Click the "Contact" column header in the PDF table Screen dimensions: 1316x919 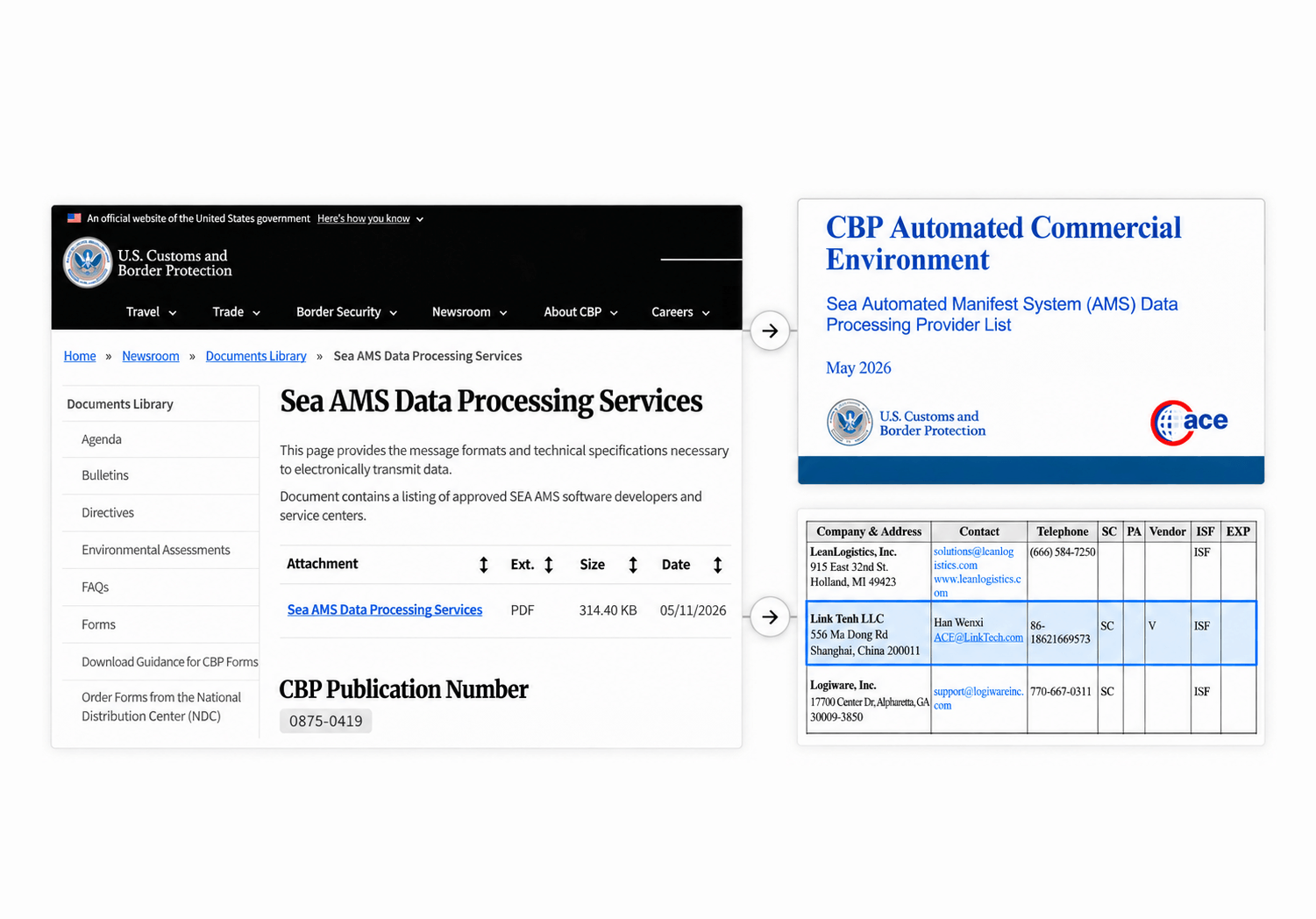979,531
